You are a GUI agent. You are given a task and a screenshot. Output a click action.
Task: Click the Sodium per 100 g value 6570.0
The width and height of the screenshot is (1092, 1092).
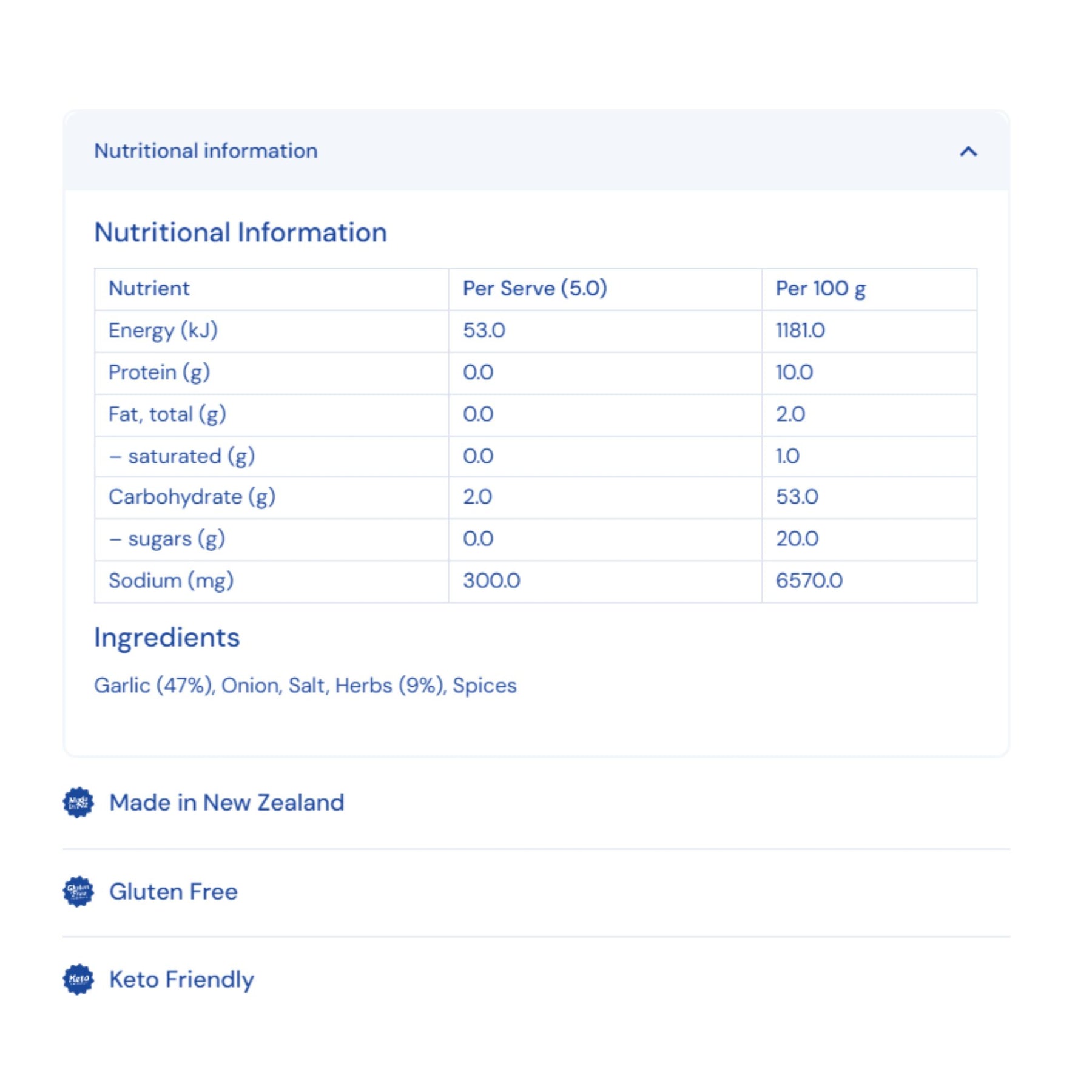(809, 581)
